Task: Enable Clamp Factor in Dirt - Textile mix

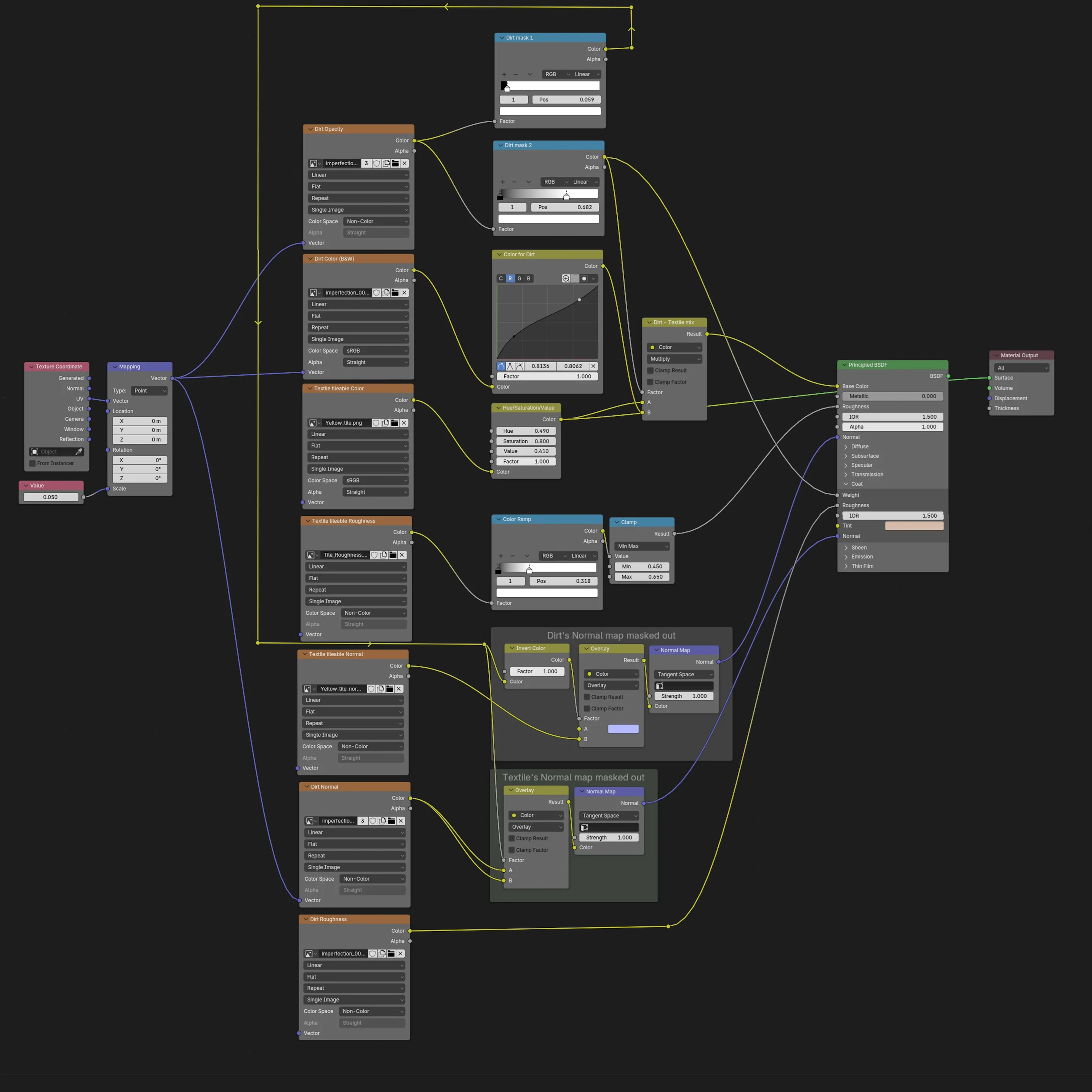Action: click(650, 382)
